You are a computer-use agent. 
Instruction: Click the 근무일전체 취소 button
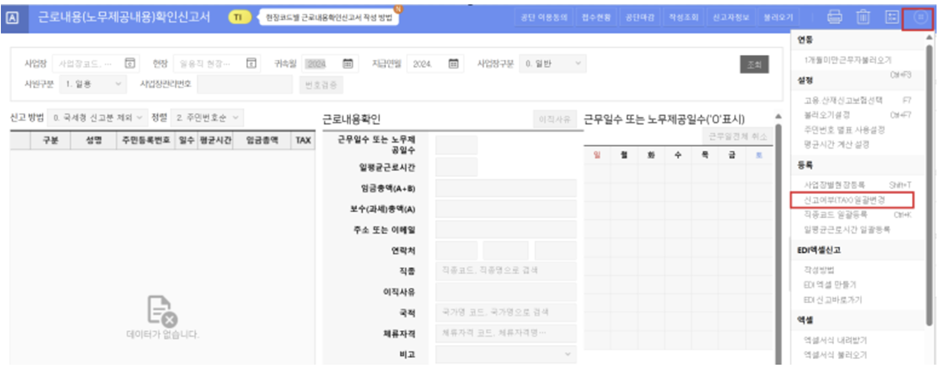[x=737, y=136]
